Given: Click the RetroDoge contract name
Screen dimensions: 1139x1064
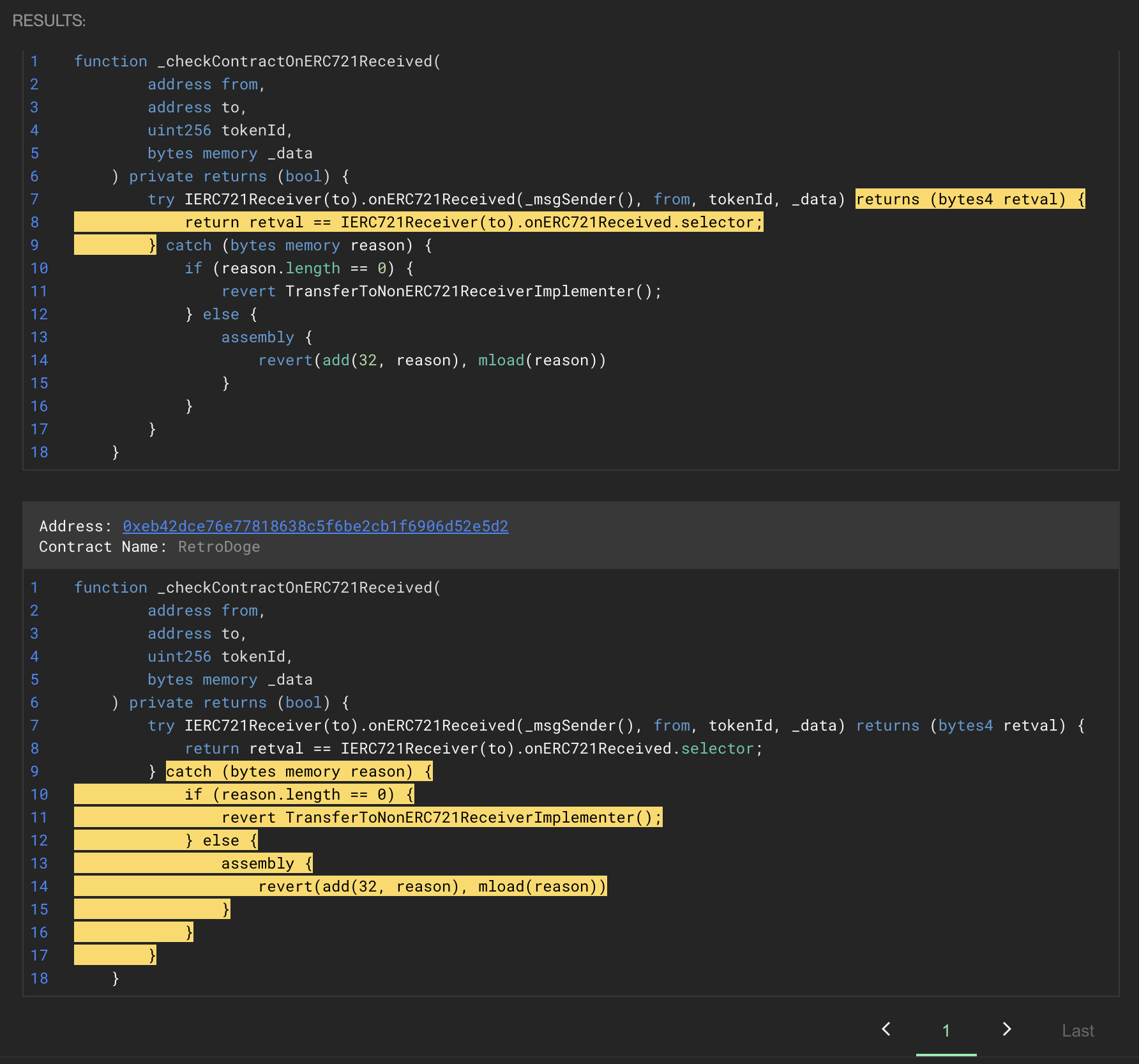Looking at the screenshot, I should pos(219,547).
